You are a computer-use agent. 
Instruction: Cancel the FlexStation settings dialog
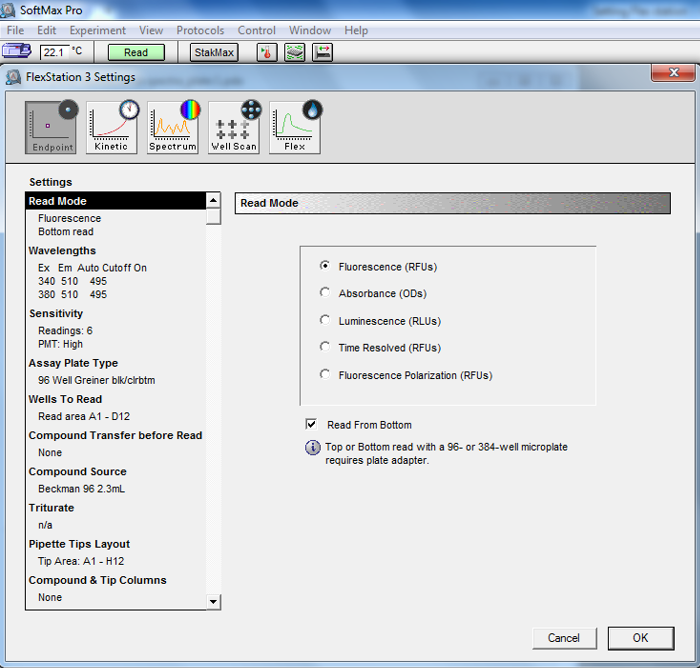tap(564, 638)
